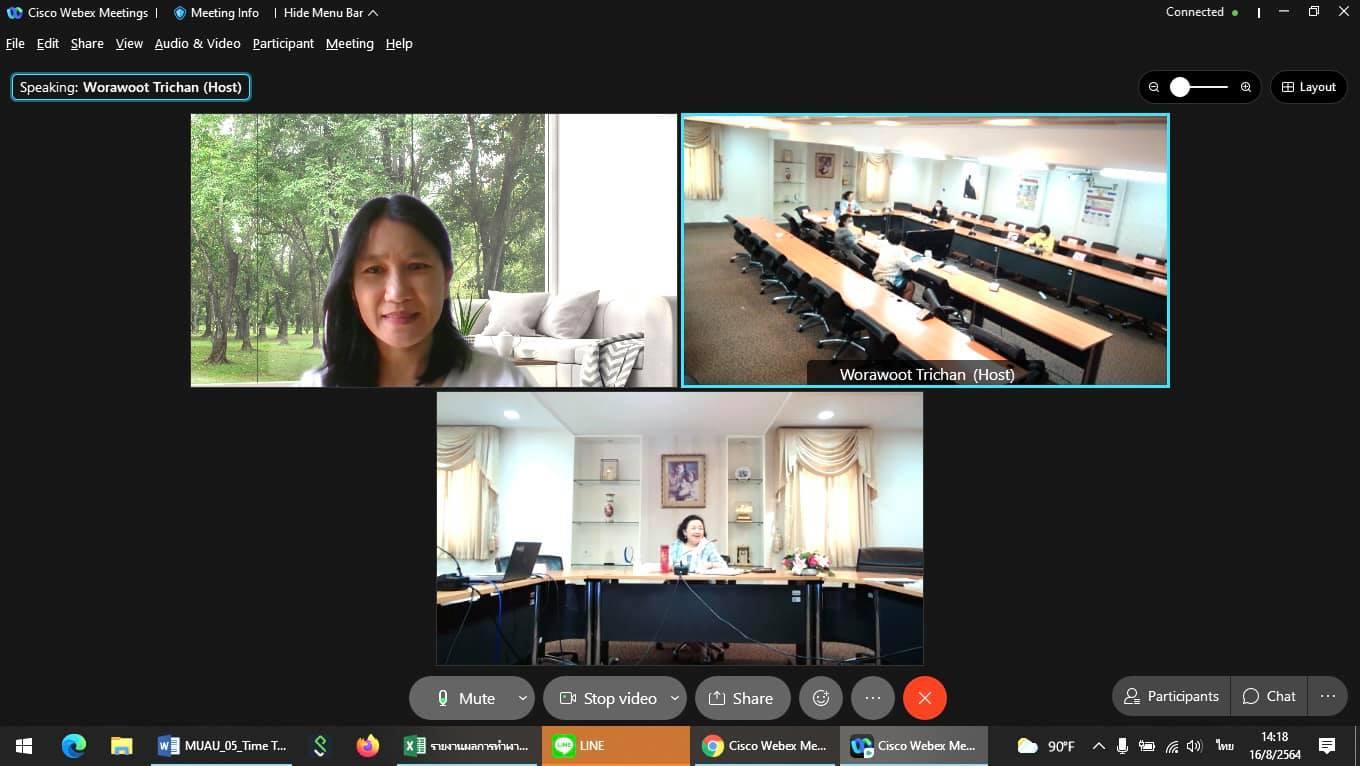Open the Edit menu
Viewport: 1360px width, 766px height.
point(48,43)
